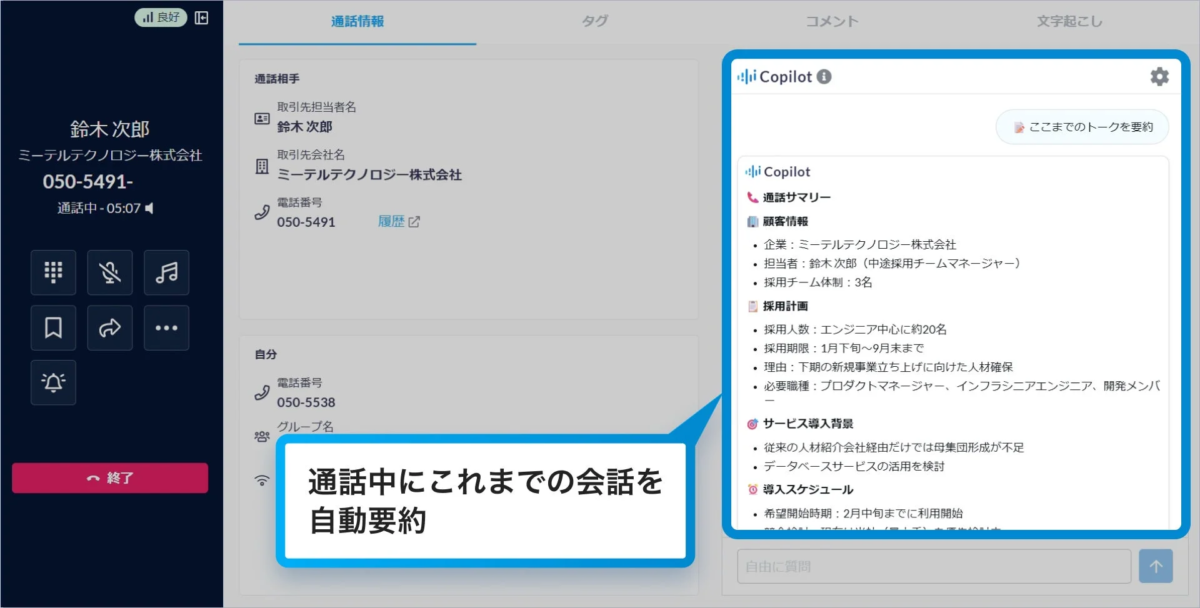This screenshot has height=608, width=1200.
Task: Bookmark this moment in the call
Action: [x=53, y=328]
